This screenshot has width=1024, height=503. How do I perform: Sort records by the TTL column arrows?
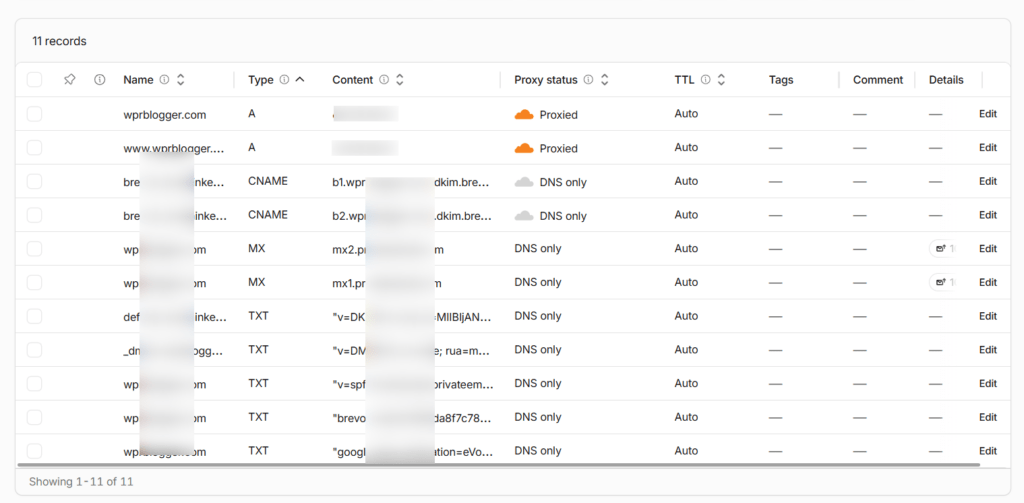pos(721,80)
